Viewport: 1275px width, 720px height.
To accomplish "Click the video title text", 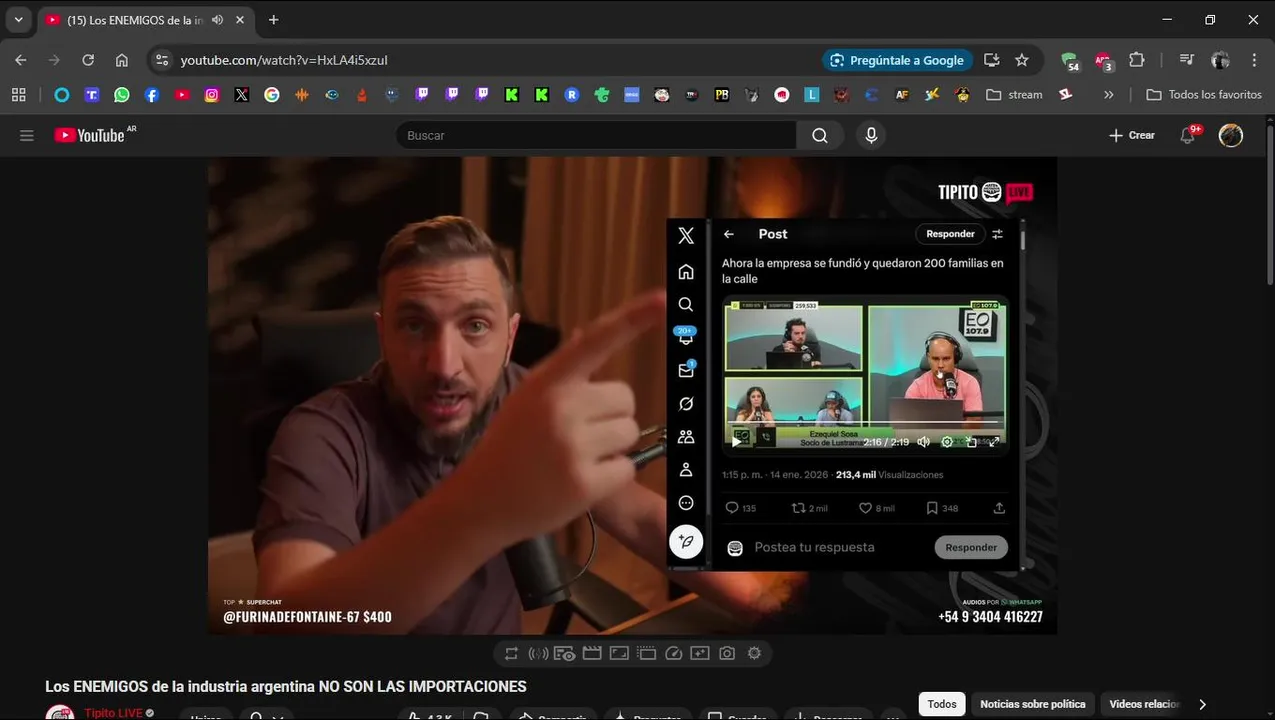I will click(286, 687).
